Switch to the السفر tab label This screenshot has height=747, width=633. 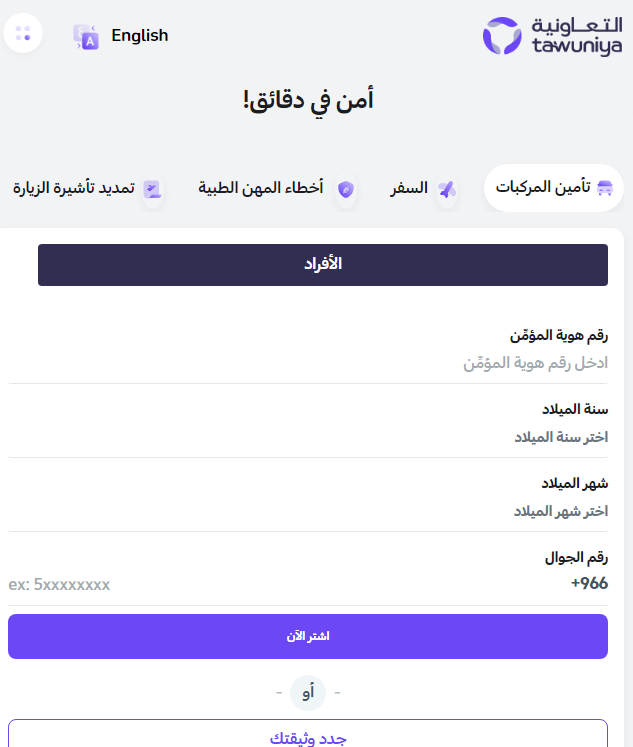(409, 188)
